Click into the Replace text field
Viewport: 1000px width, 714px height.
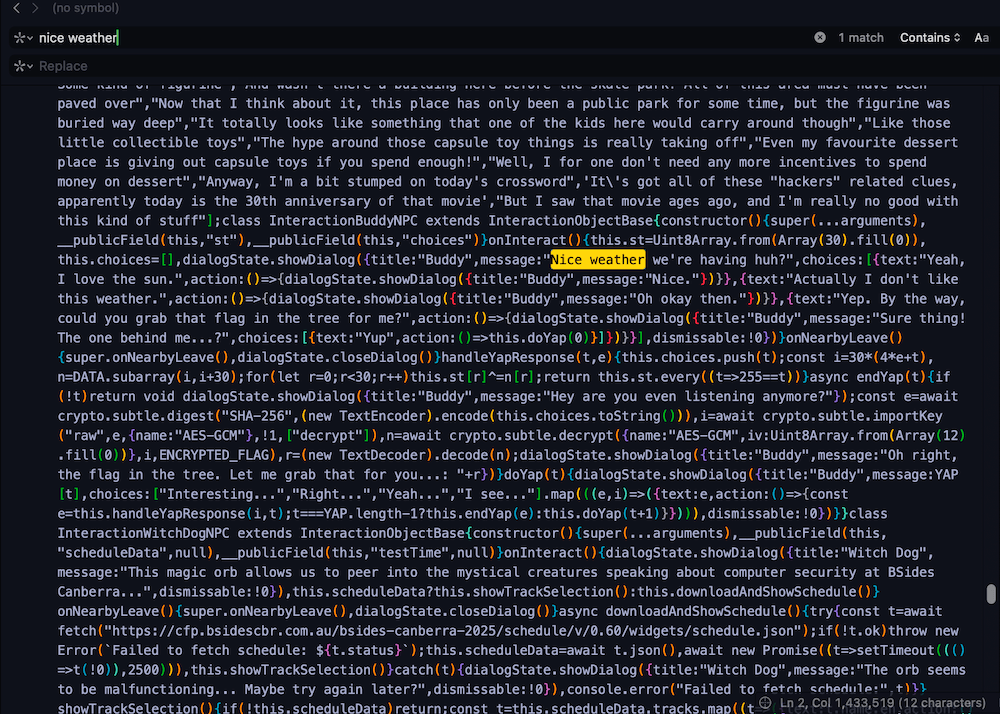(400, 66)
